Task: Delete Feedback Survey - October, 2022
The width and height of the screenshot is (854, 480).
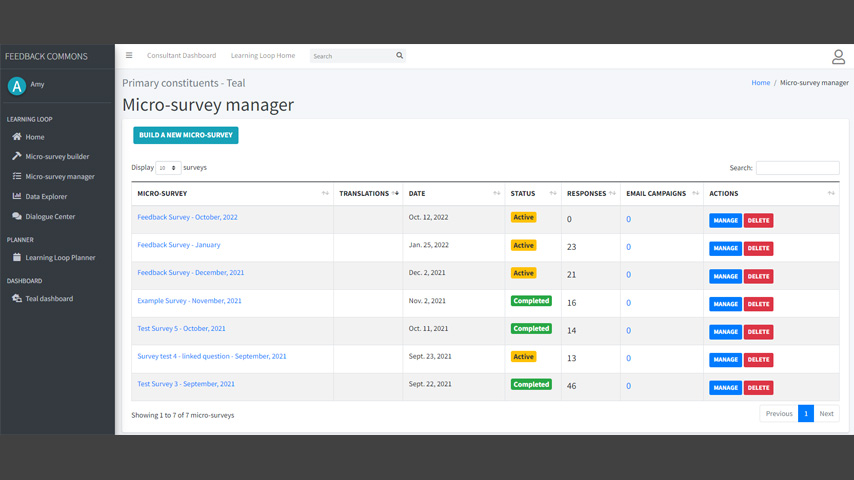Action: tap(758, 220)
